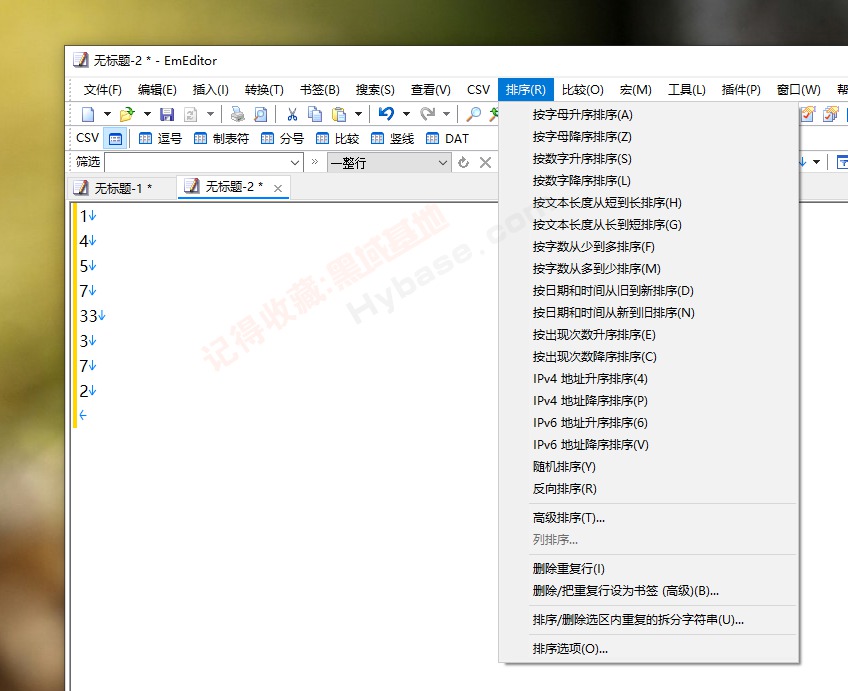Choose 按数字降序排序(L) menu item

tap(649, 181)
